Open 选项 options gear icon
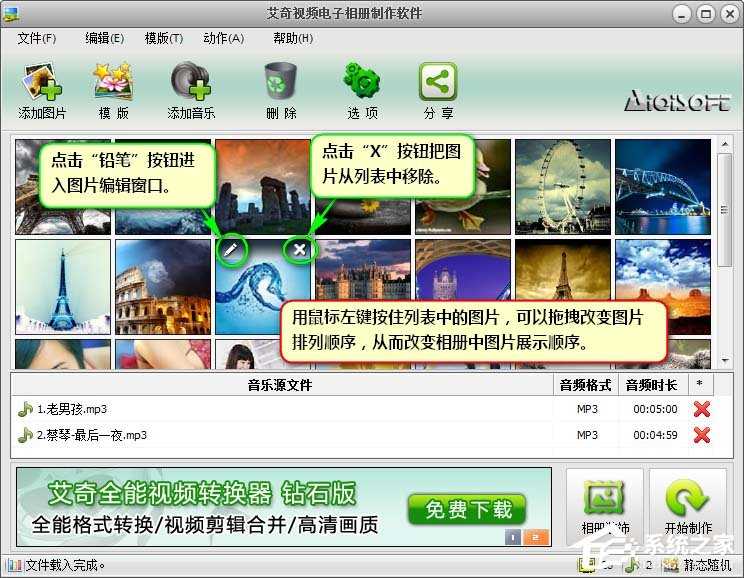This screenshot has width=744, height=578. pyautogui.click(x=362, y=82)
